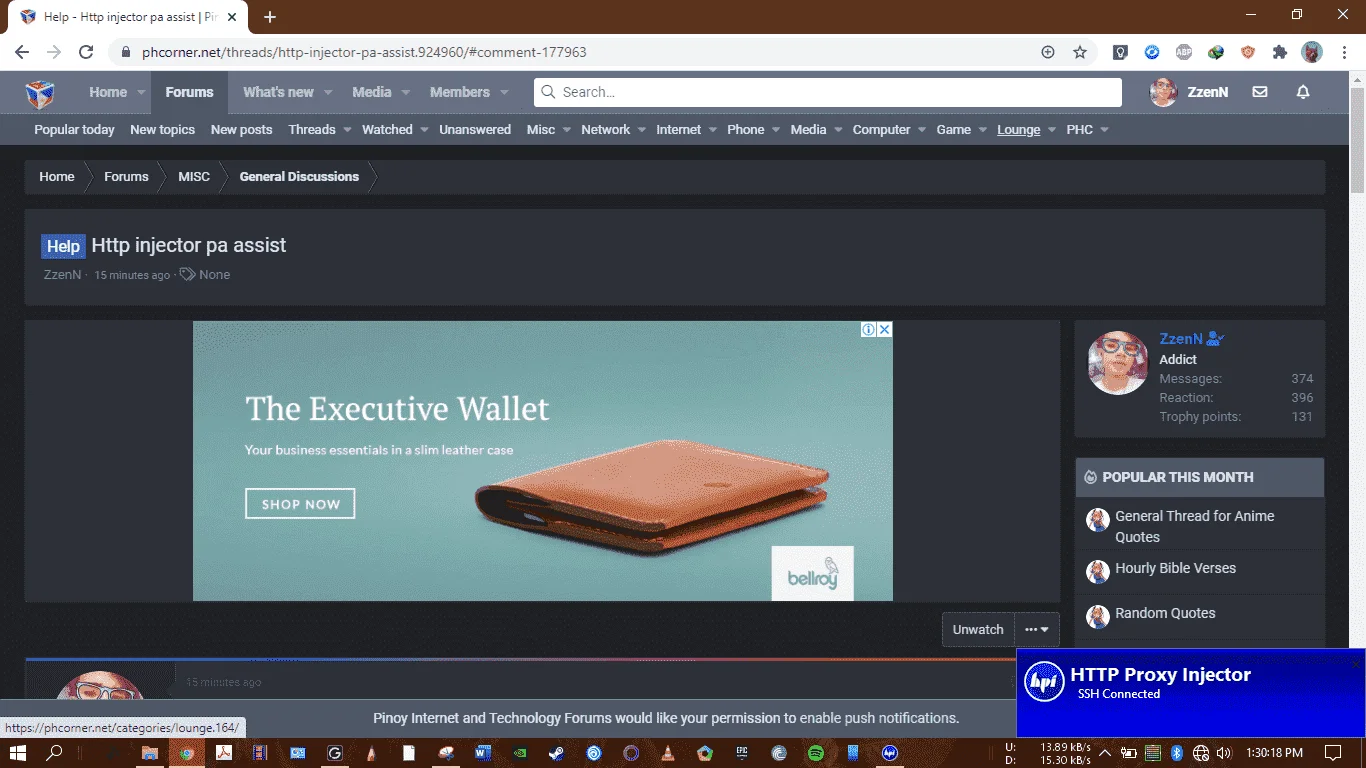Click the Windows Start button
Viewport: 1366px width, 768px height.
17,753
